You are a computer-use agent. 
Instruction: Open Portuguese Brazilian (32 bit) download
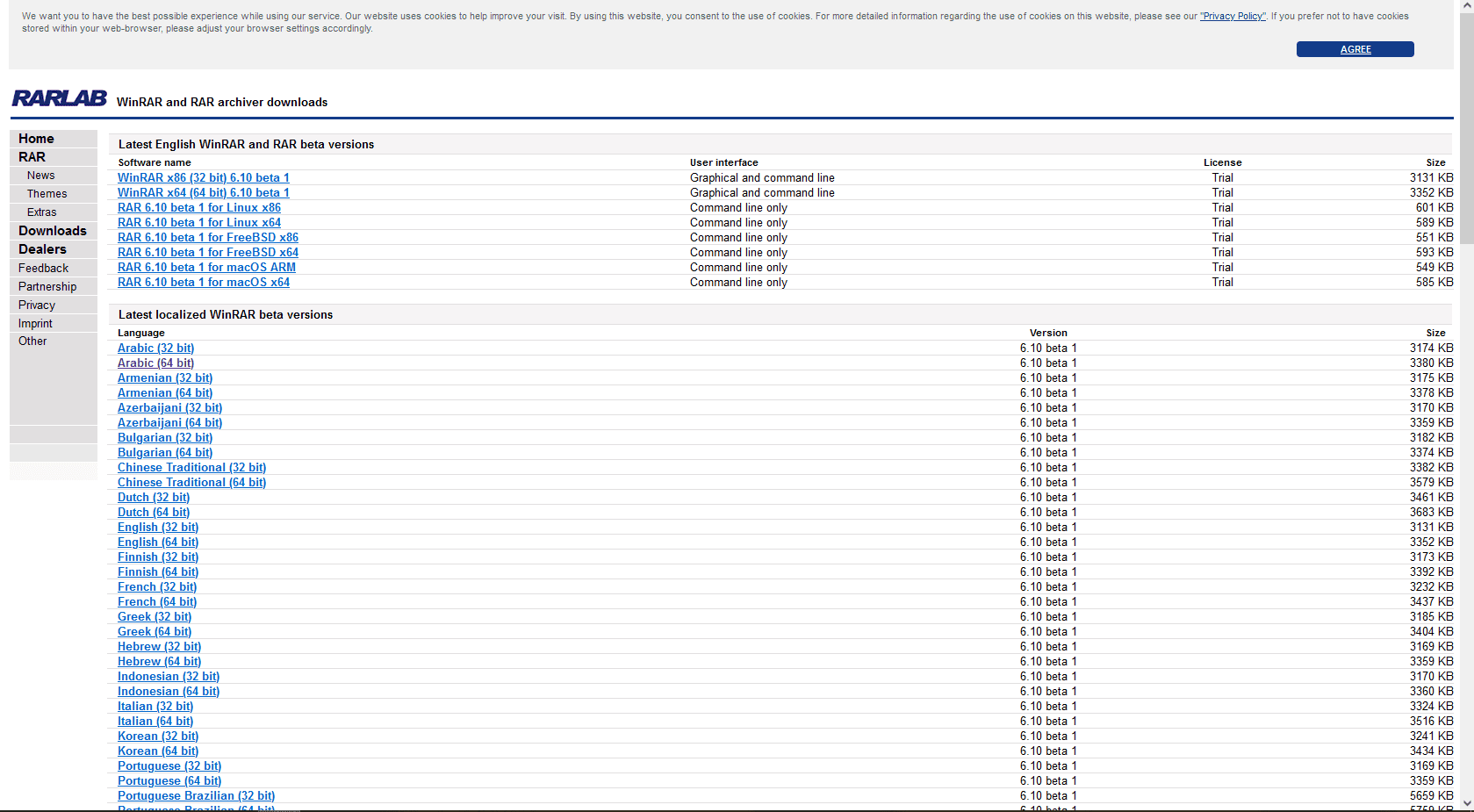196,796
